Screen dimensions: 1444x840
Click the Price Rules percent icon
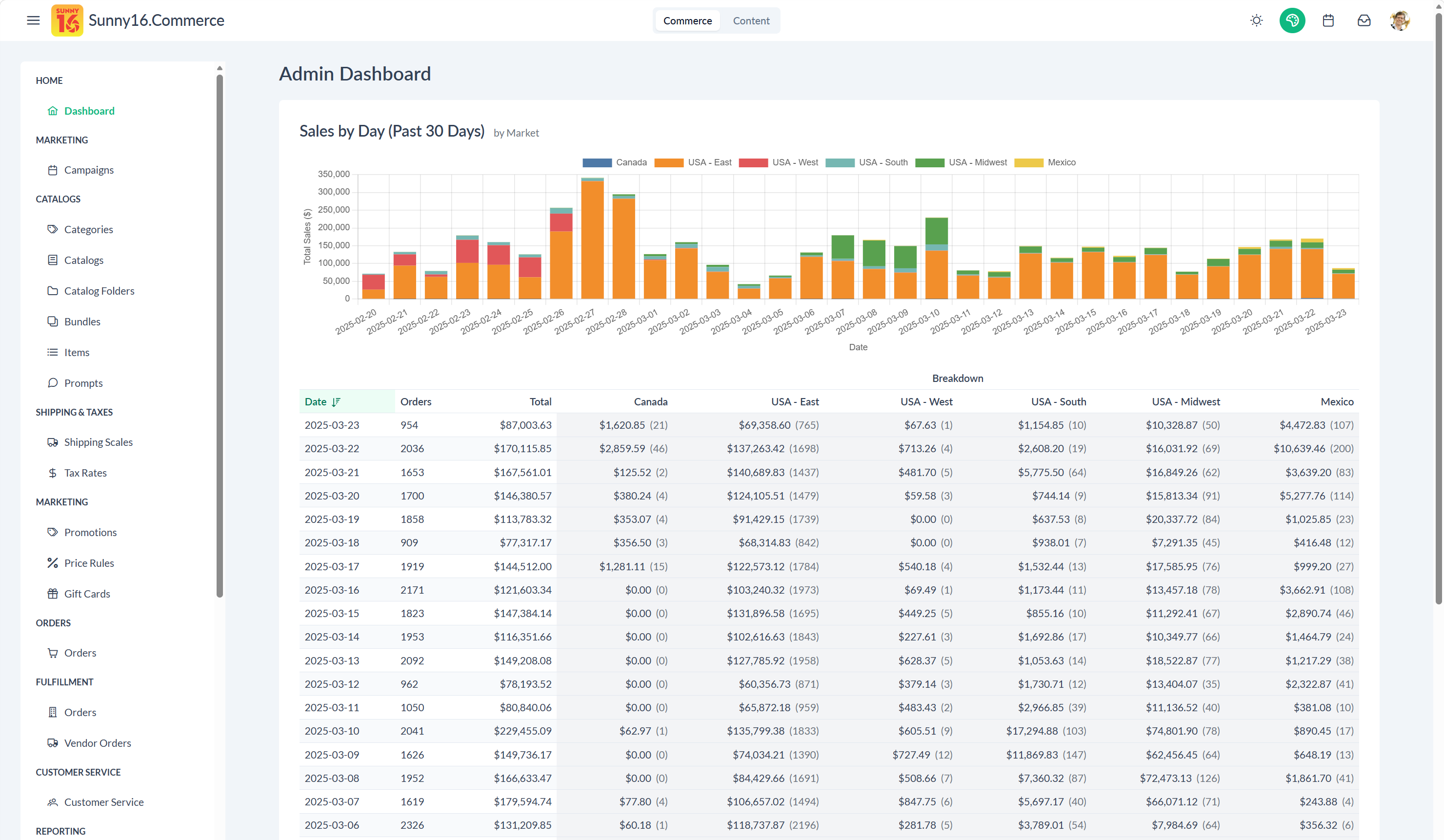click(53, 563)
